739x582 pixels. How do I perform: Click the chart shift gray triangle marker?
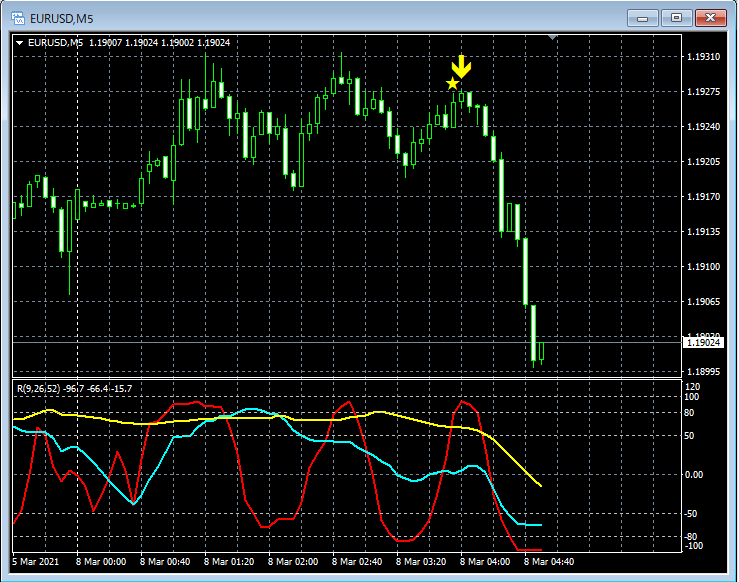[552, 37]
